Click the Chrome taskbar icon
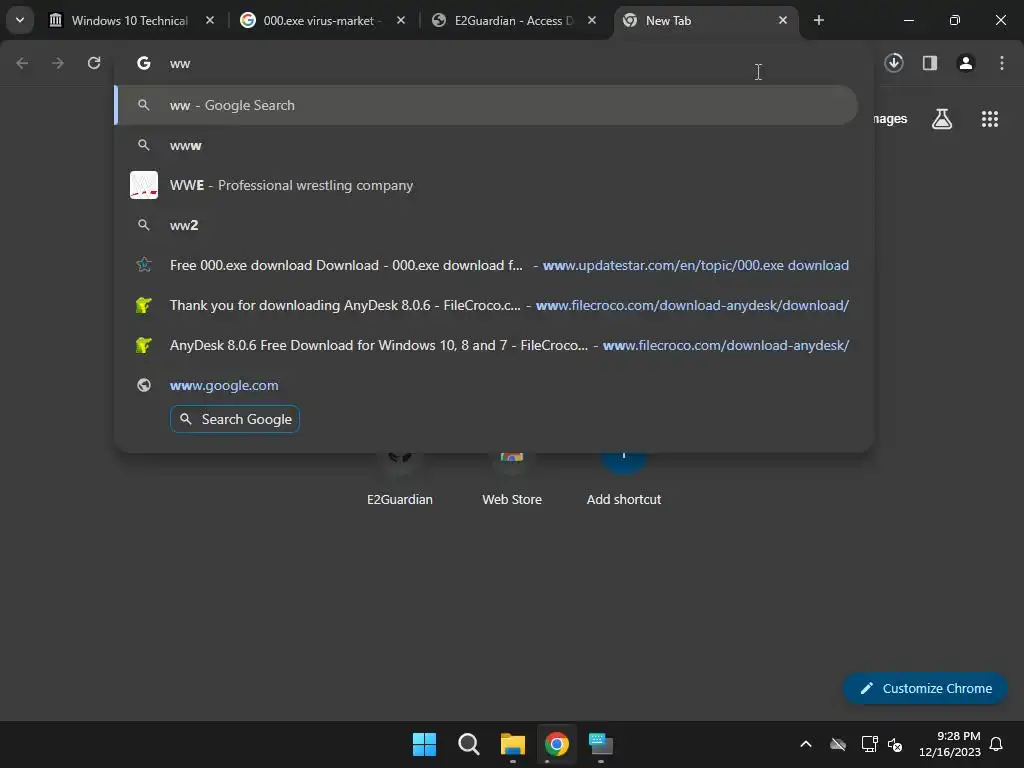The height and width of the screenshot is (768, 1024). pyautogui.click(x=557, y=744)
